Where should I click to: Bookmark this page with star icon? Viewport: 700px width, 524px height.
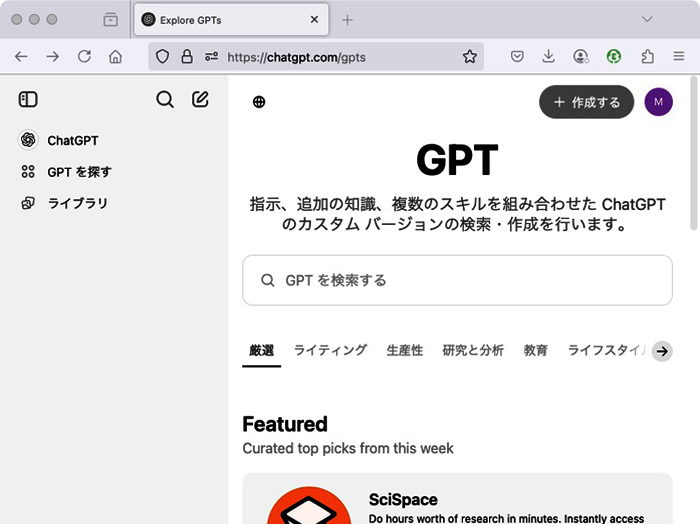click(469, 57)
